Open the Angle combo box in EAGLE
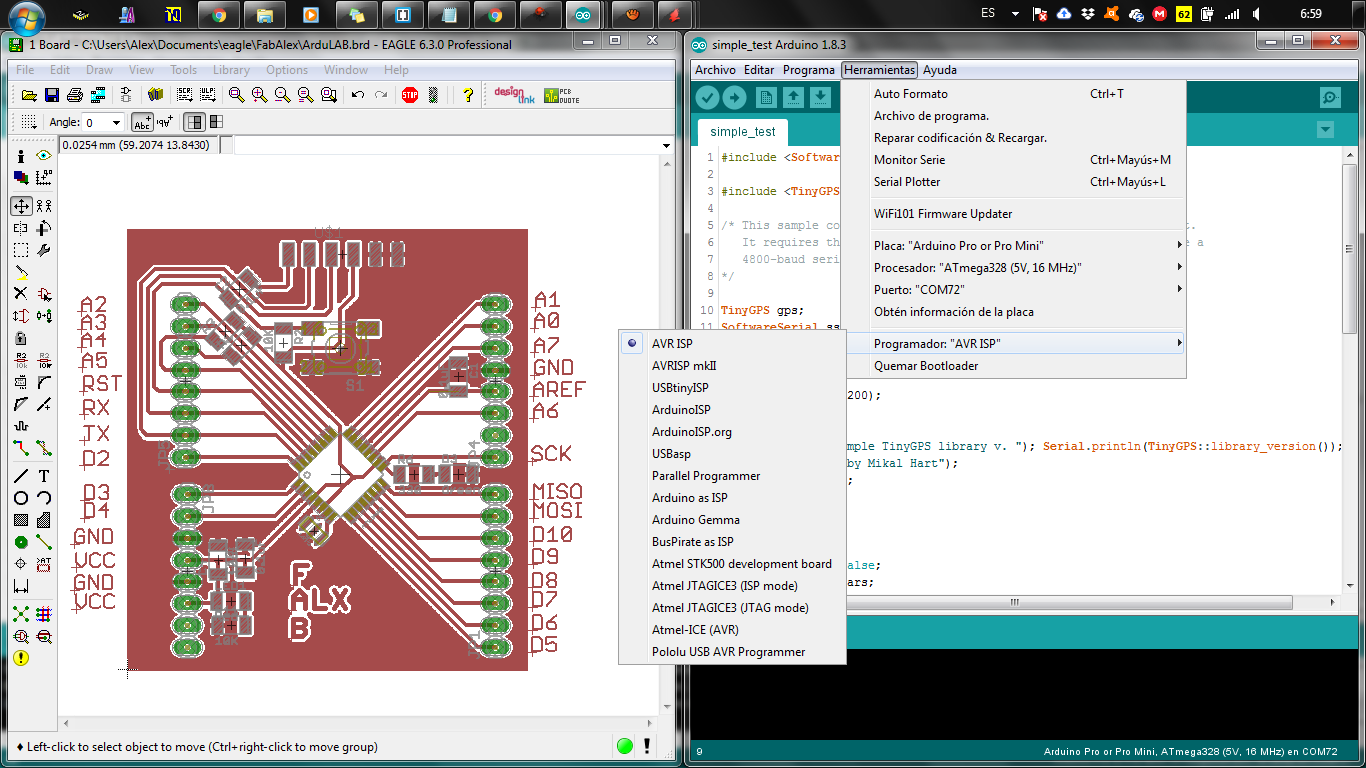Screen dimensions: 1366x768 103,122
